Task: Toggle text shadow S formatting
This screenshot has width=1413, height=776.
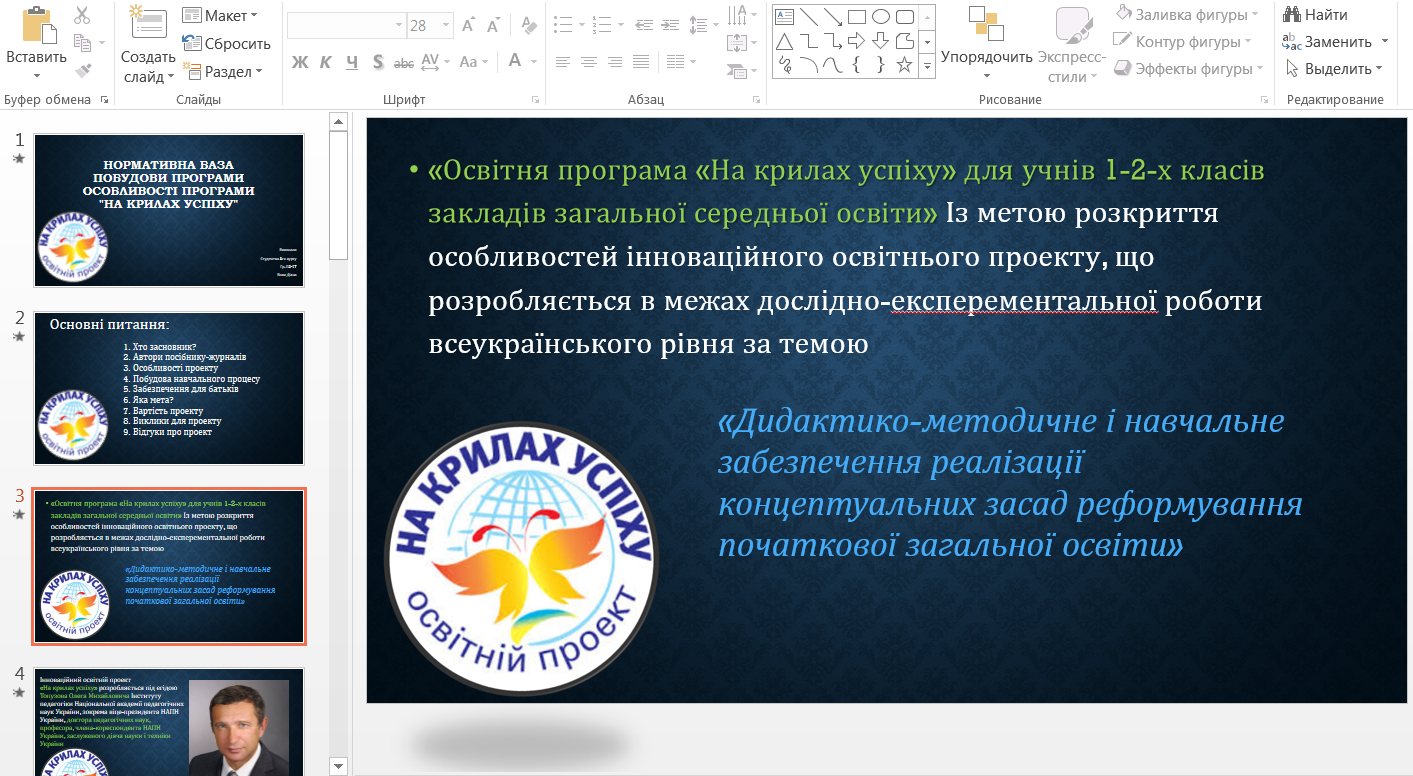Action: tap(378, 62)
